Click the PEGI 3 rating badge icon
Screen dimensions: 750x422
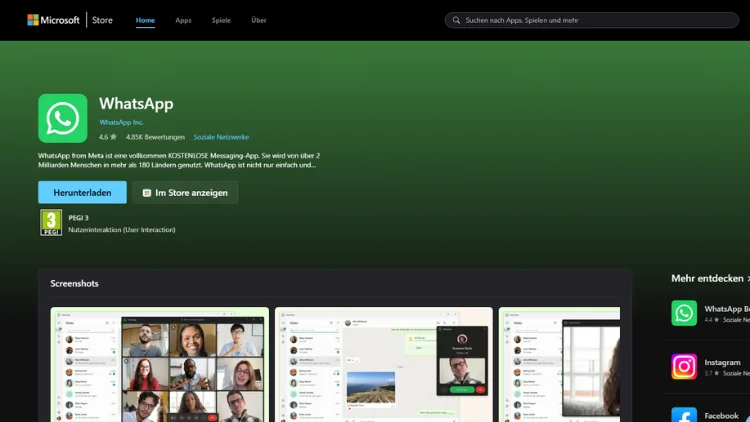coord(51,222)
